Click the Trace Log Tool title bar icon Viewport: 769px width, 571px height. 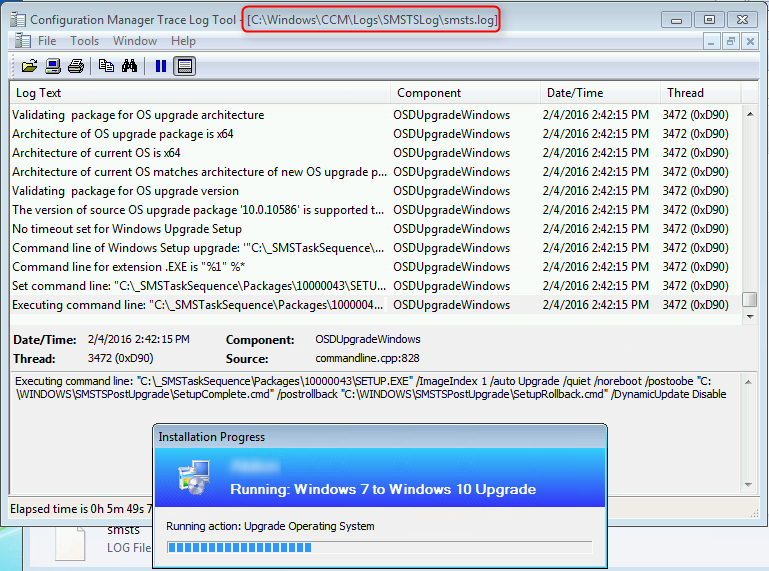pos(18,20)
